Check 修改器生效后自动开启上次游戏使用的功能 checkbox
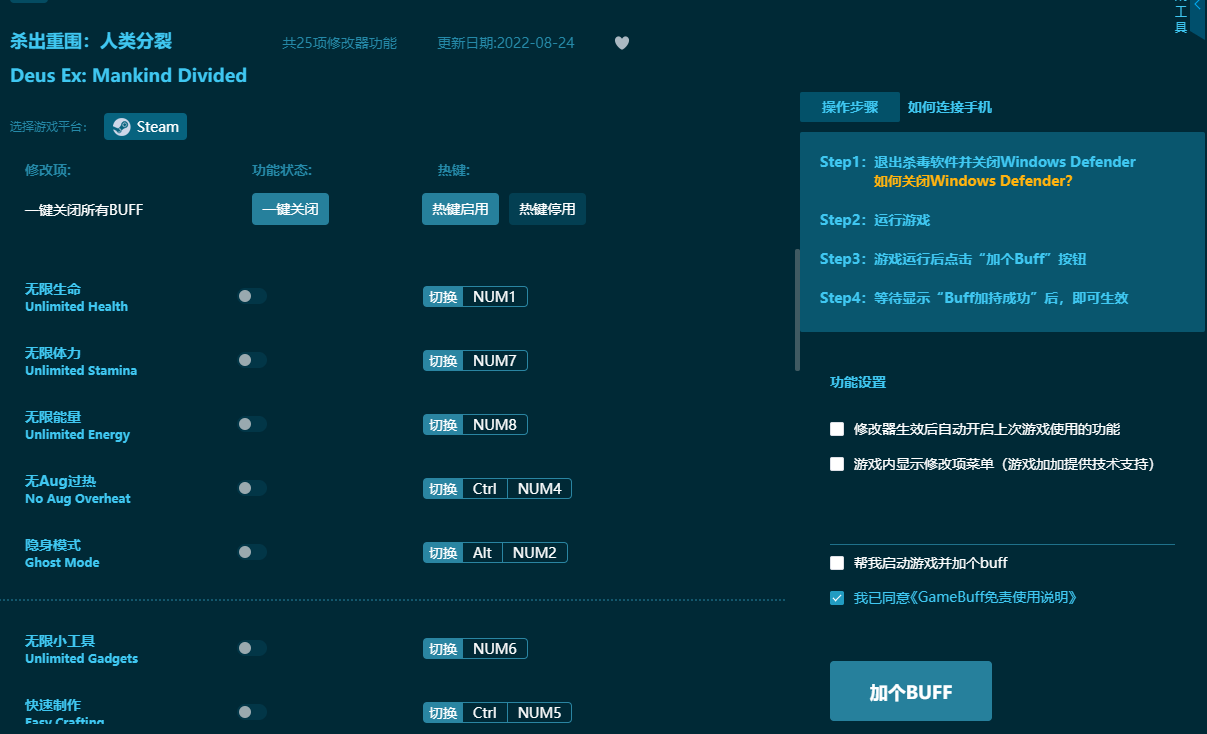1207x734 pixels. (x=837, y=429)
